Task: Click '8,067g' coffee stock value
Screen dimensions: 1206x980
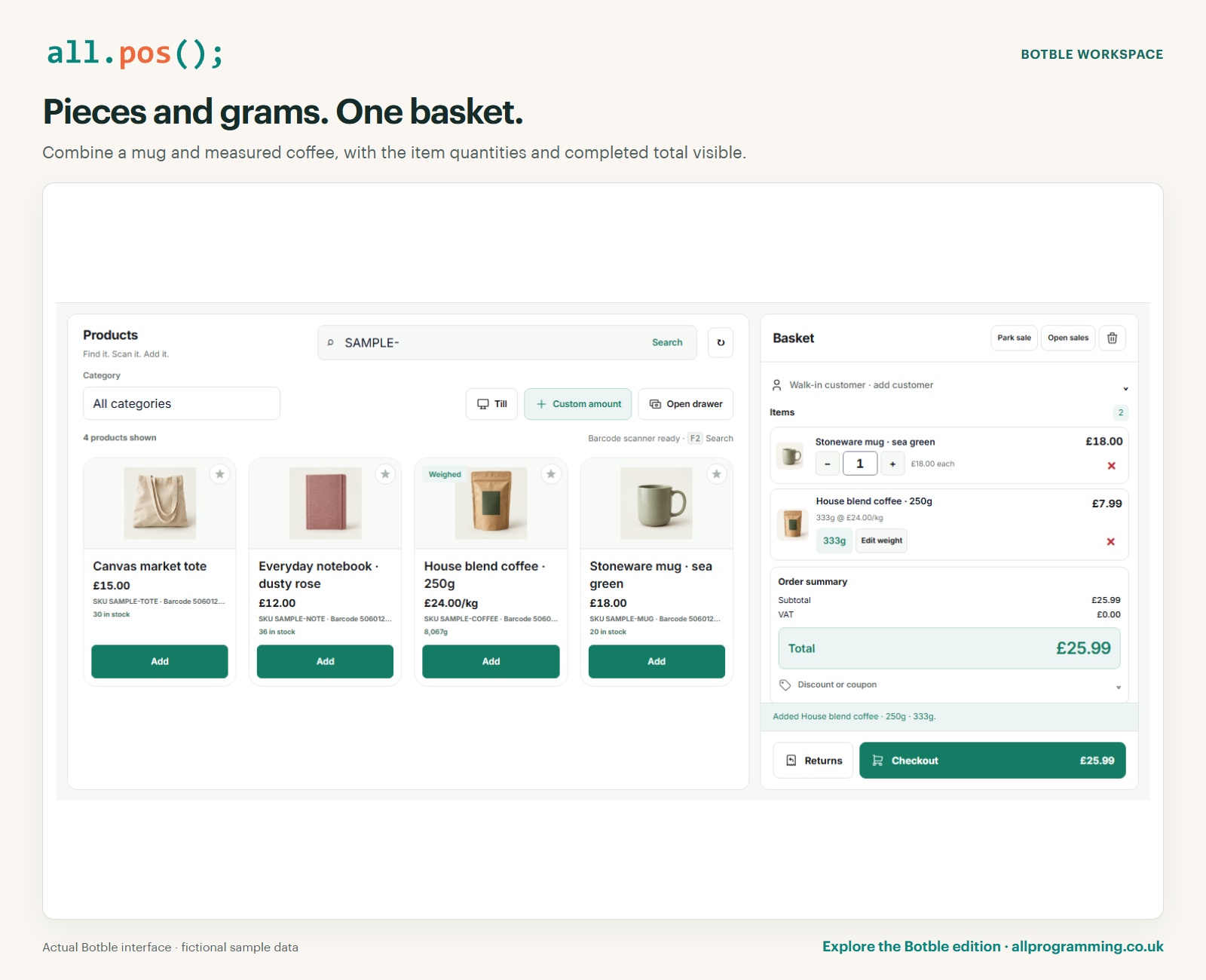Action: click(x=436, y=632)
